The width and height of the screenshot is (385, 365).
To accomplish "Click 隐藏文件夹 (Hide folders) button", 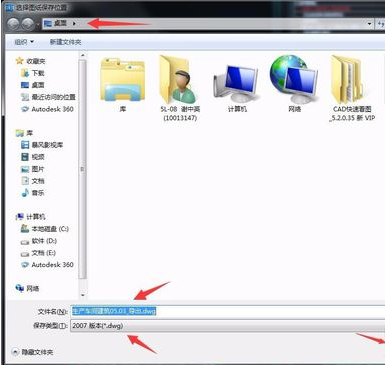I will [32, 352].
